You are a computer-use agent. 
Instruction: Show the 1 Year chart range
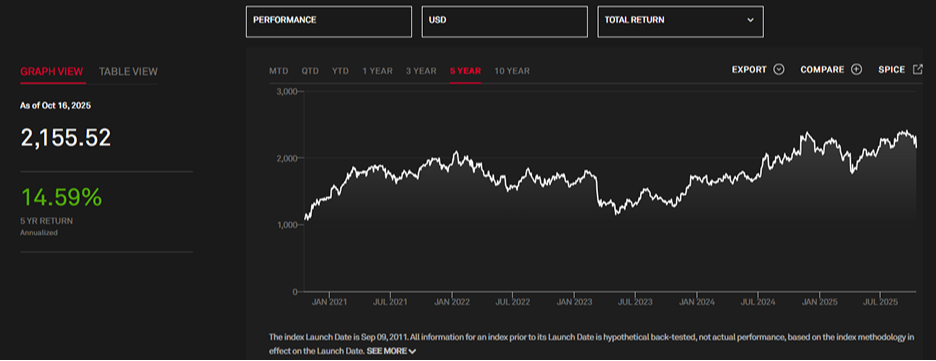[377, 71]
